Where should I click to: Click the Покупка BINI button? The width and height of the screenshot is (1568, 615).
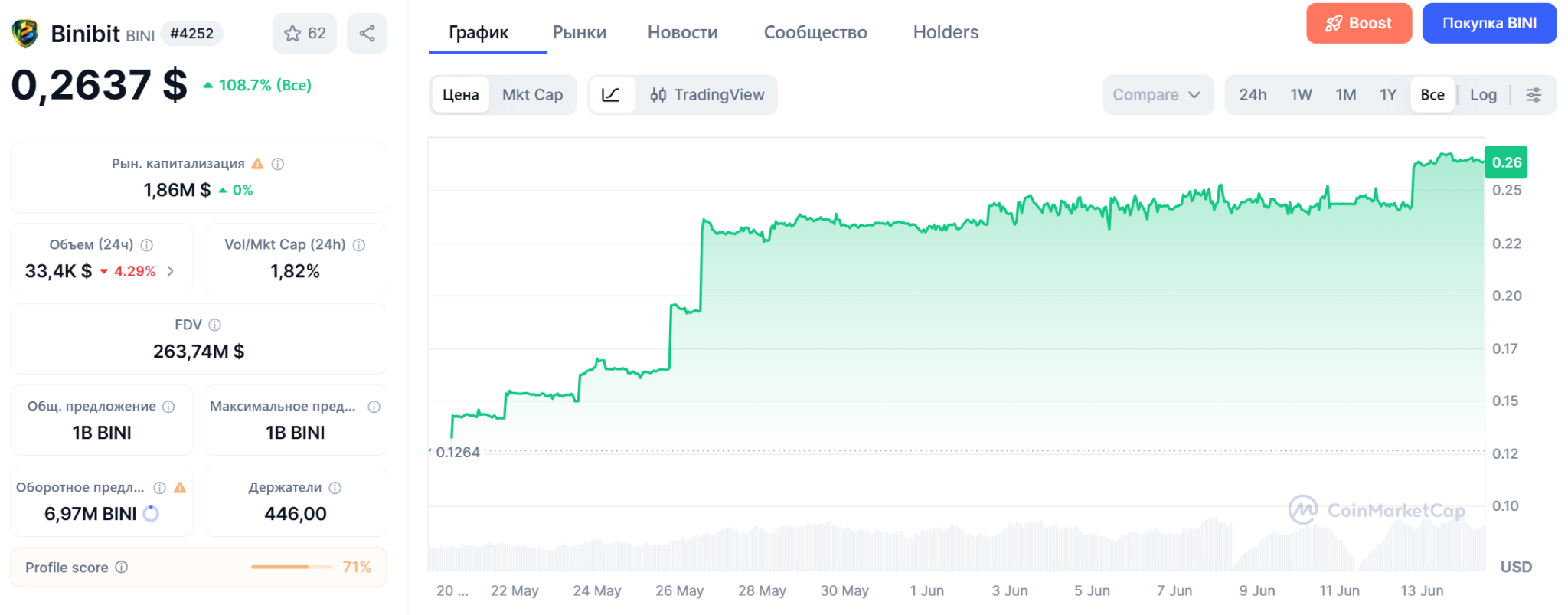(x=1489, y=23)
